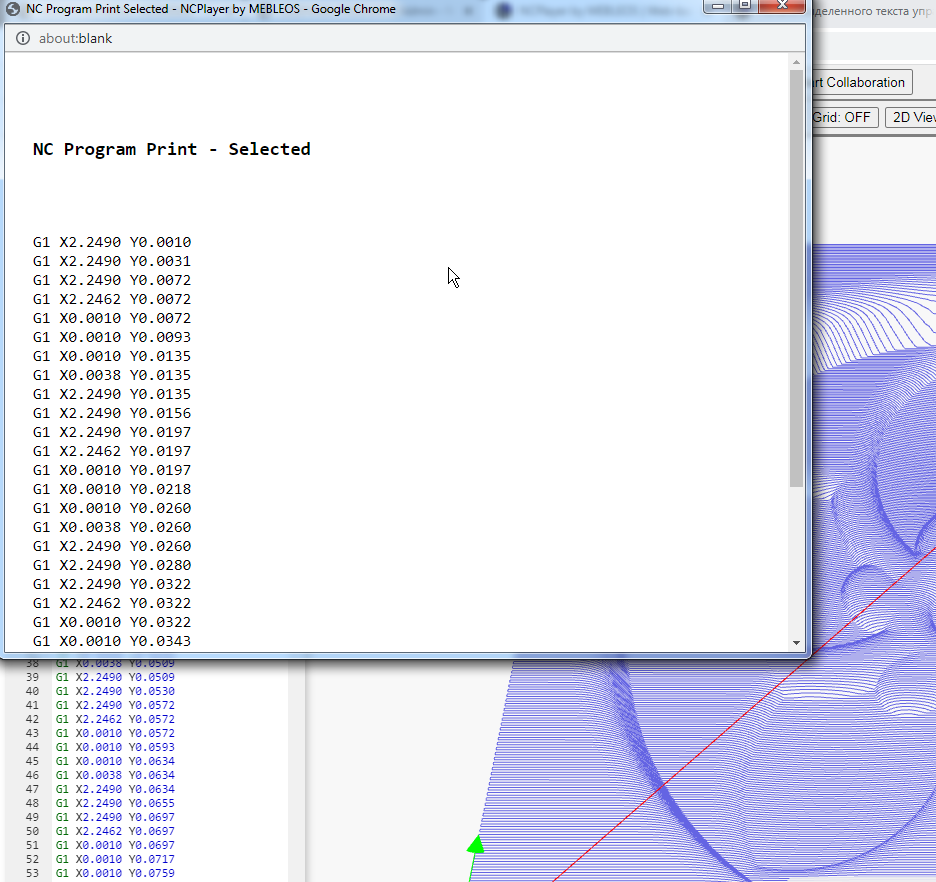The height and width of the screenshot is (882, 936).
Task: Click the about:blank address field
Action: click(x=405, y=38)
